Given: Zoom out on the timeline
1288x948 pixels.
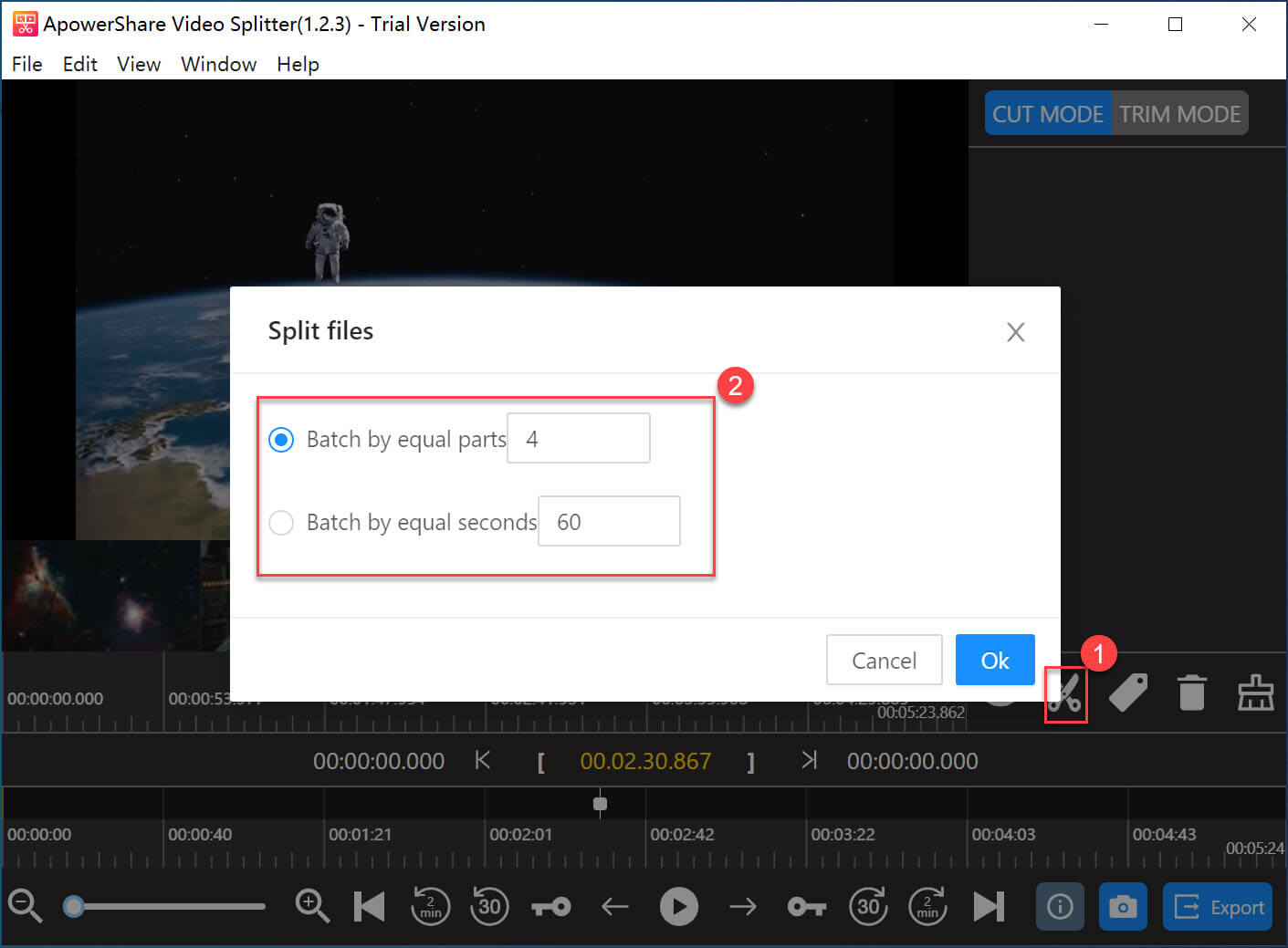Looking at the screenshot, I should tap(25, 906).
